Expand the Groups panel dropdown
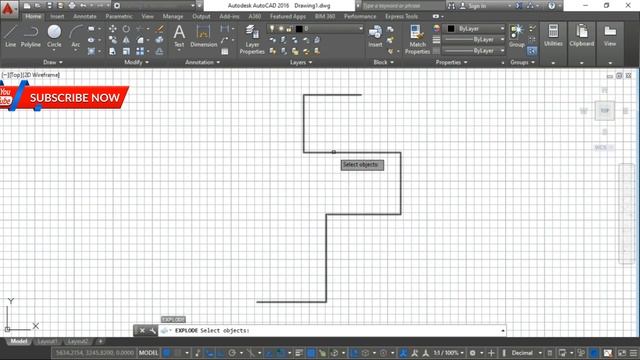 click(522, 62)
